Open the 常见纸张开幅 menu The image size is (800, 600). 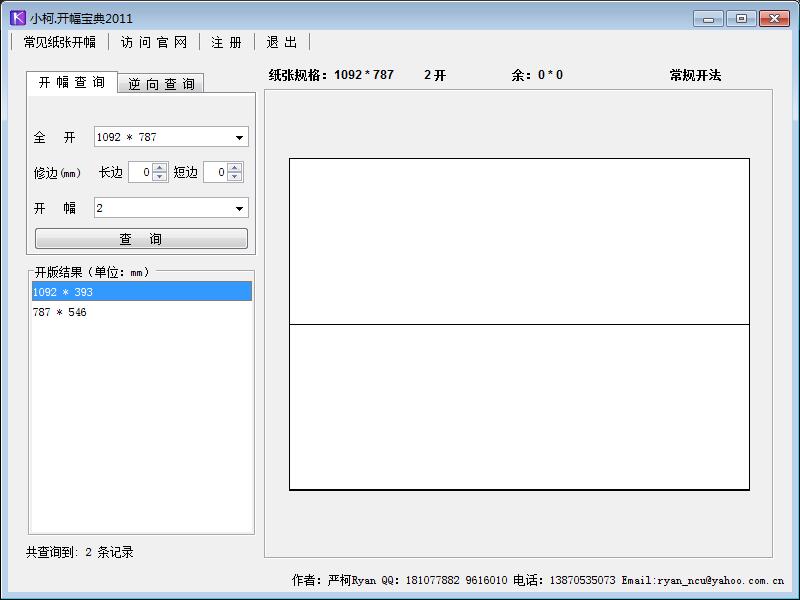60,42
